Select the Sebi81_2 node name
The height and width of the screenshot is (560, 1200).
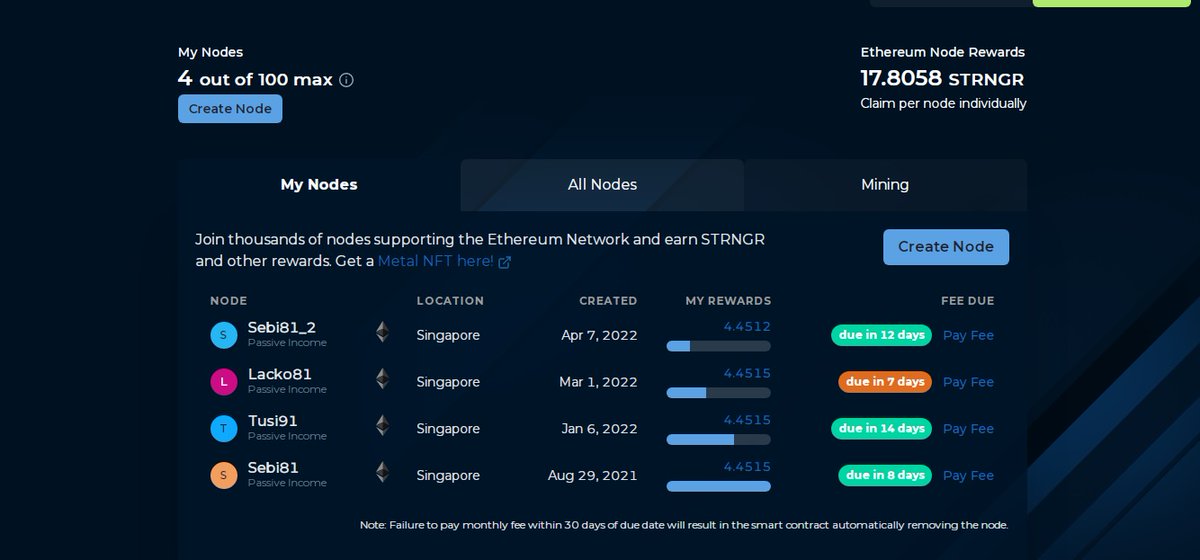pos(282,327)
